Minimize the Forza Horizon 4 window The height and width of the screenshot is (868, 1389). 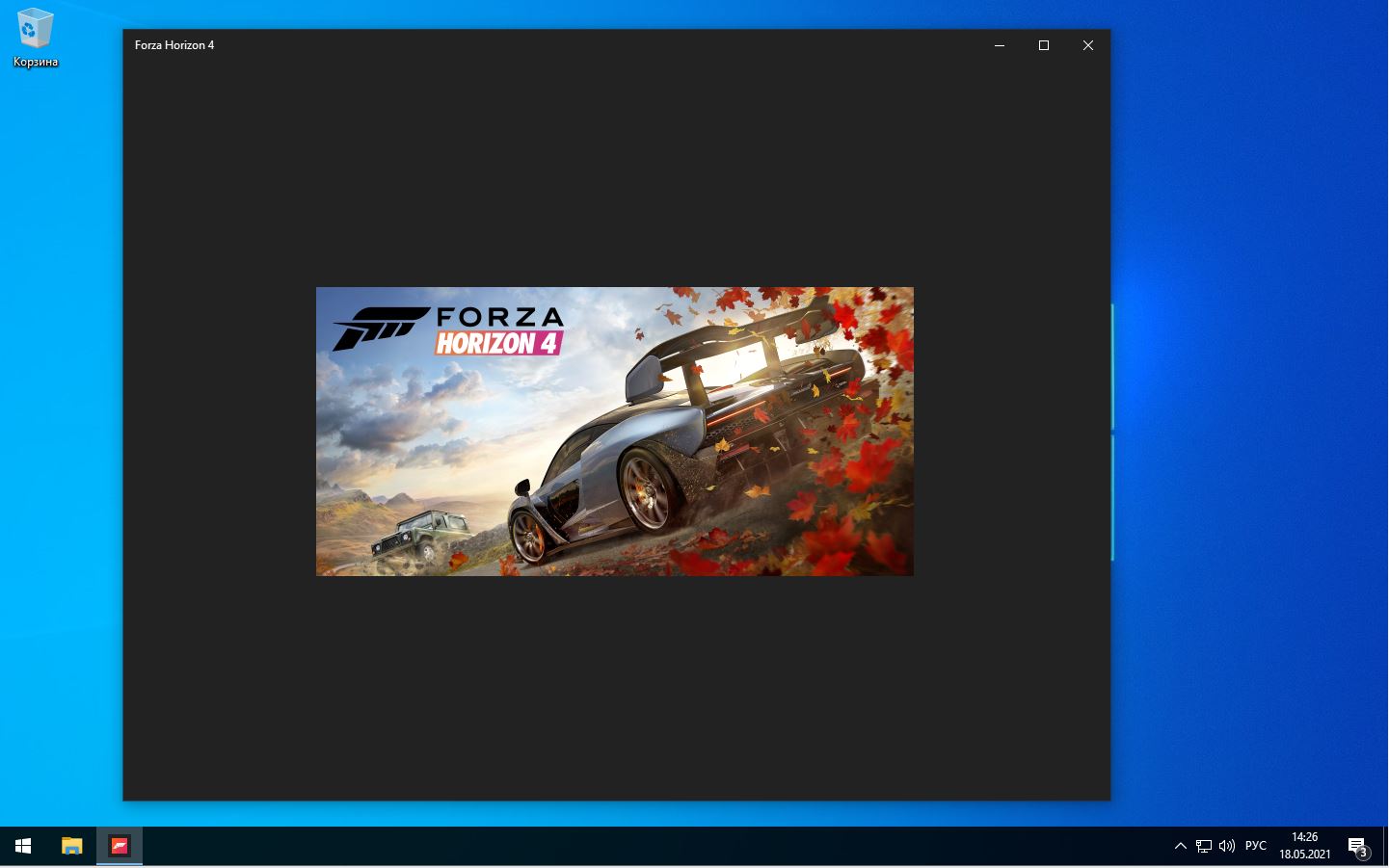[1000, 45]
